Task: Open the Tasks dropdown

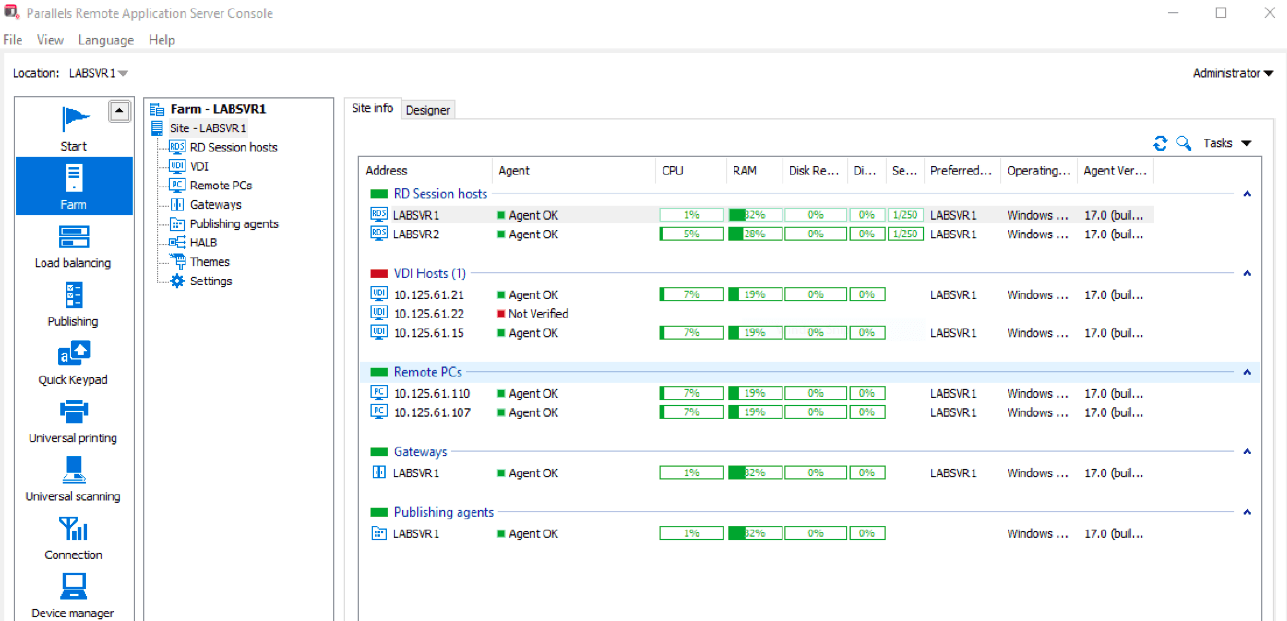Action: [1227, 143]
